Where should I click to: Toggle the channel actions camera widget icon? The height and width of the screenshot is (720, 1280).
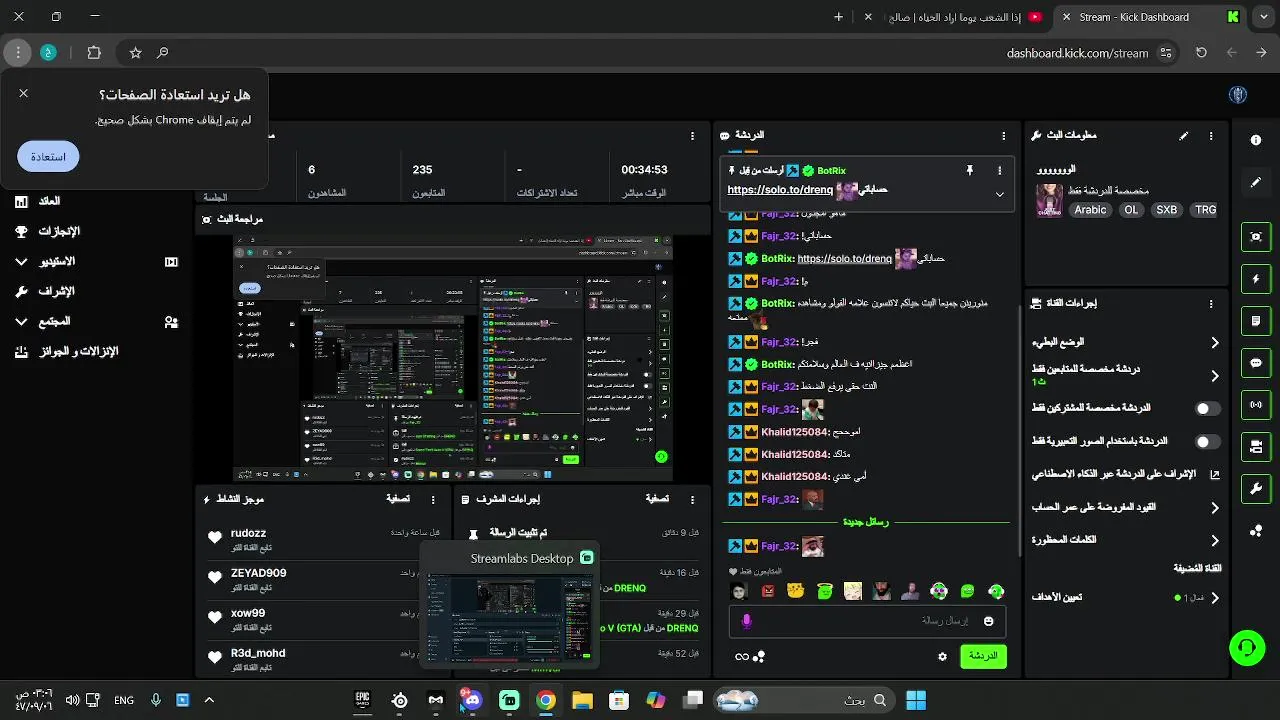[x=1256, y=446]
